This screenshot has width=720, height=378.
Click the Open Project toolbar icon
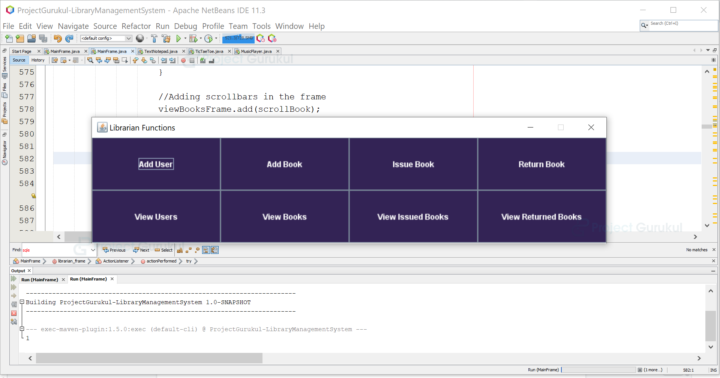(x=31, y=39)
